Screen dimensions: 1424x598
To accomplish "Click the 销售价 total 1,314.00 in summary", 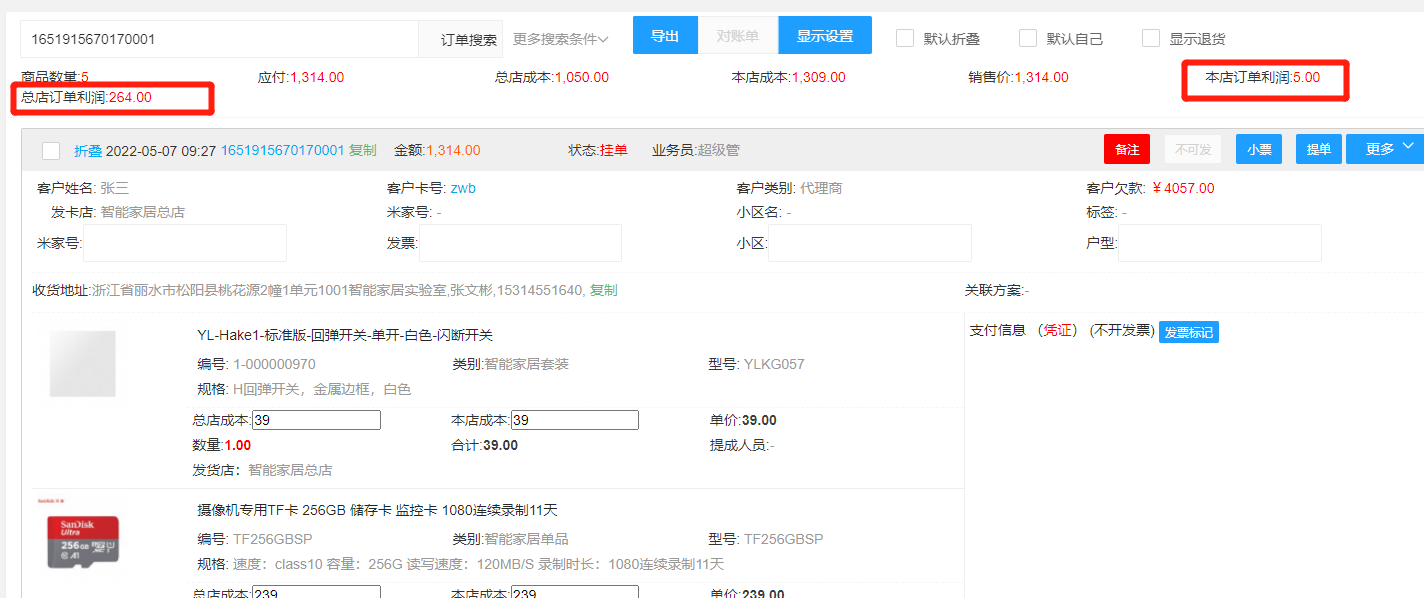I will click(x=1041, y=77).
